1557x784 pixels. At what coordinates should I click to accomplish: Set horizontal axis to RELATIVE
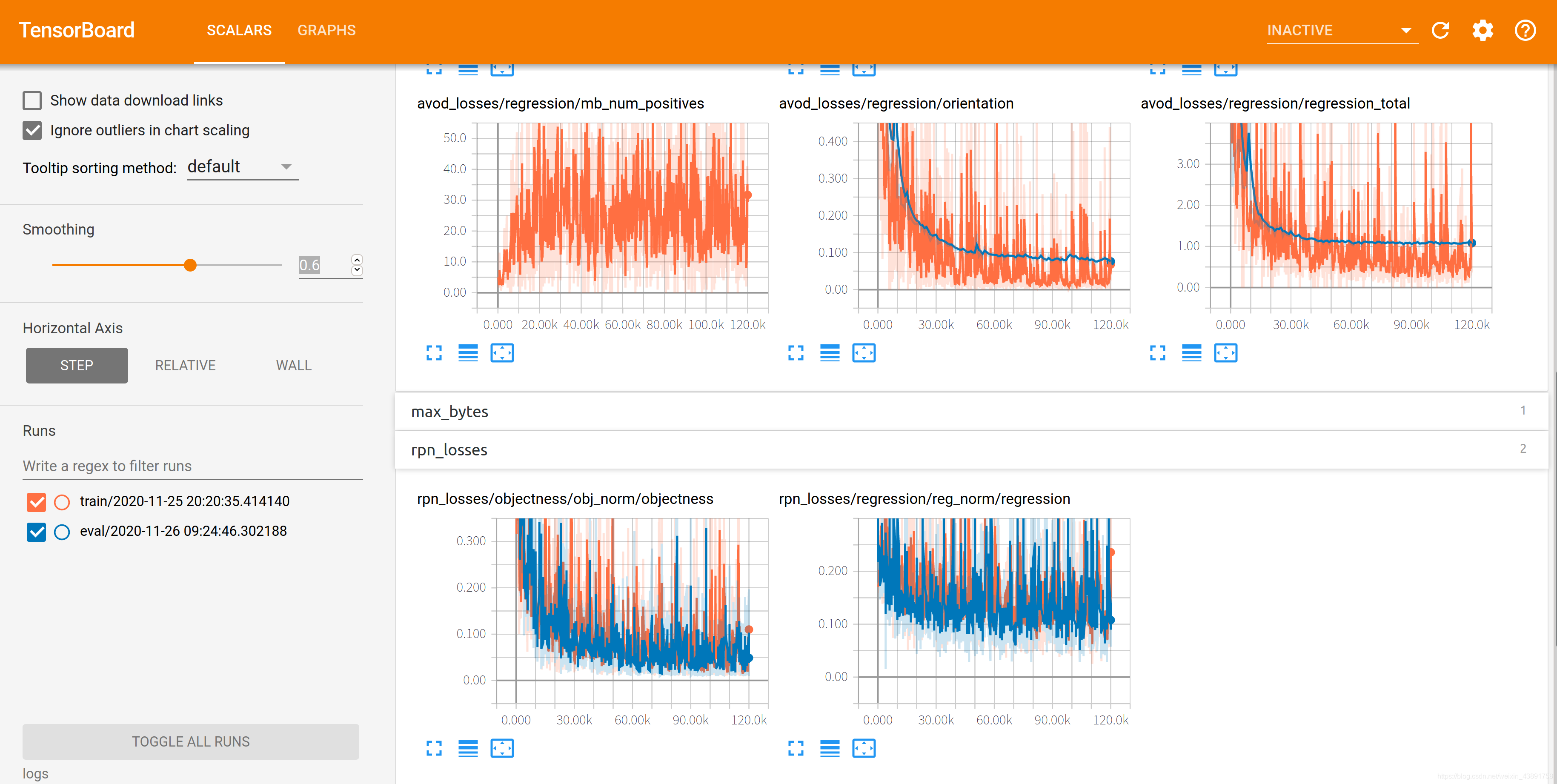pos(185,366)
